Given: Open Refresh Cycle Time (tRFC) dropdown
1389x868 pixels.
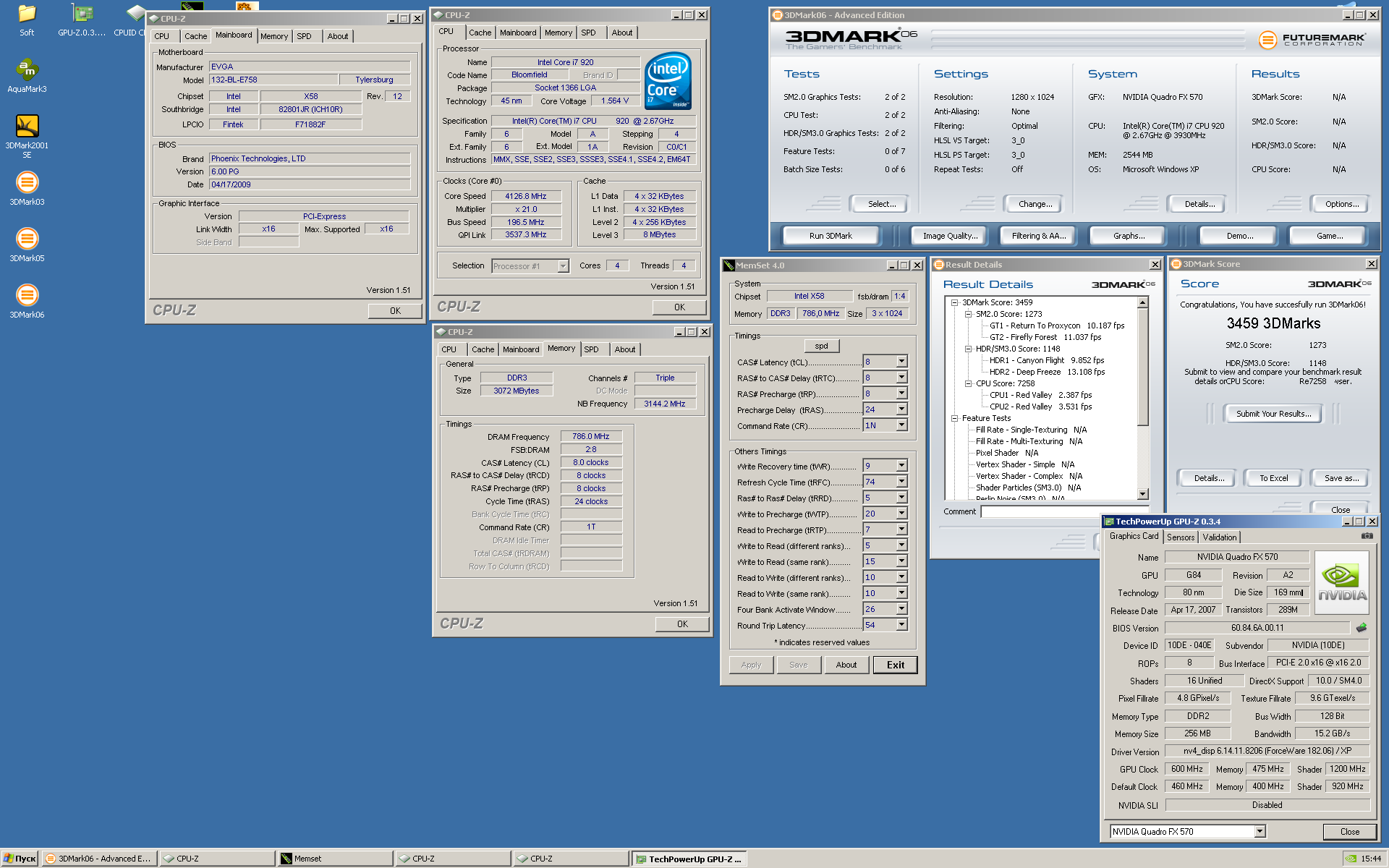Looking at the screenshot, I should [x=901, y=482].
